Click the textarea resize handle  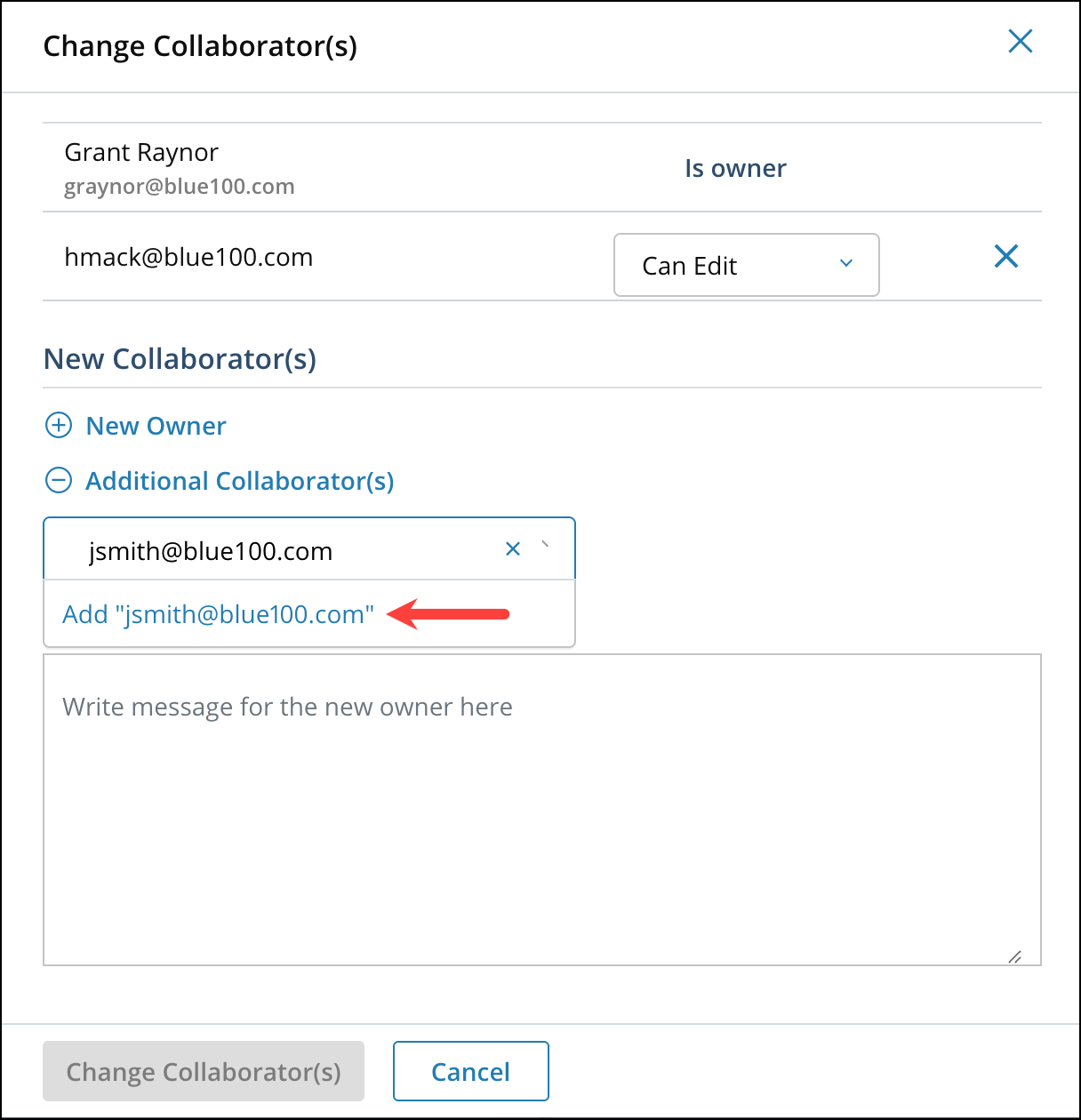pos(1015,956)
